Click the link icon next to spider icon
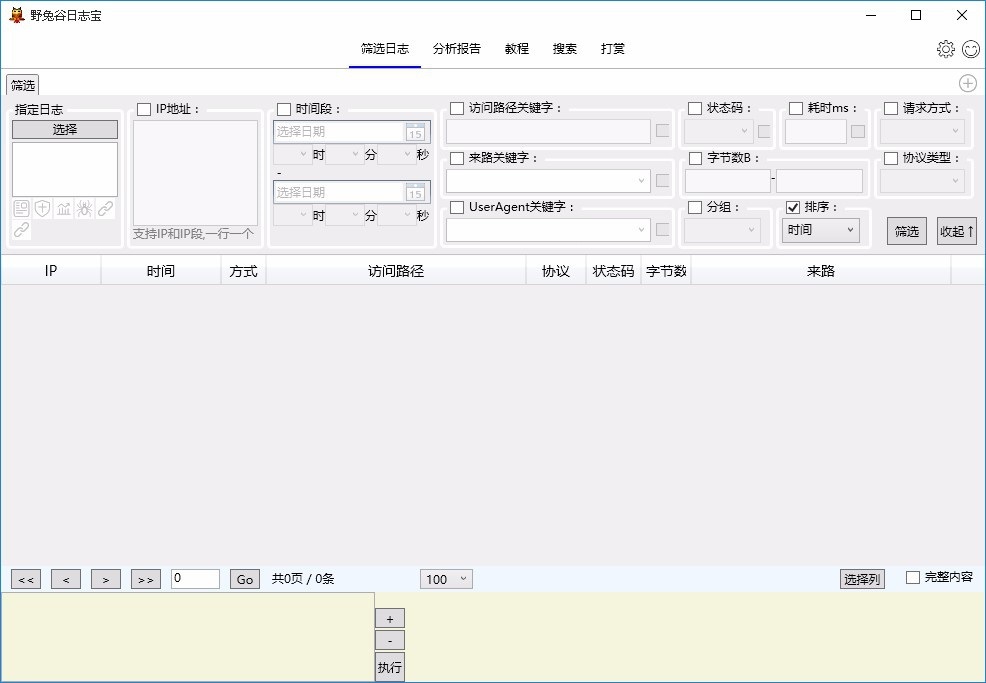 point(106,209)
